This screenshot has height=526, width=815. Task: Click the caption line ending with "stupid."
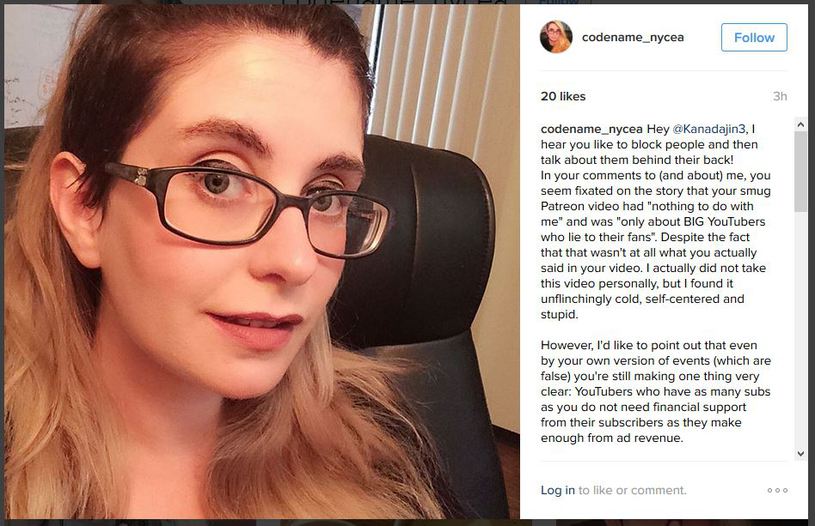click(x=559, y=314)
